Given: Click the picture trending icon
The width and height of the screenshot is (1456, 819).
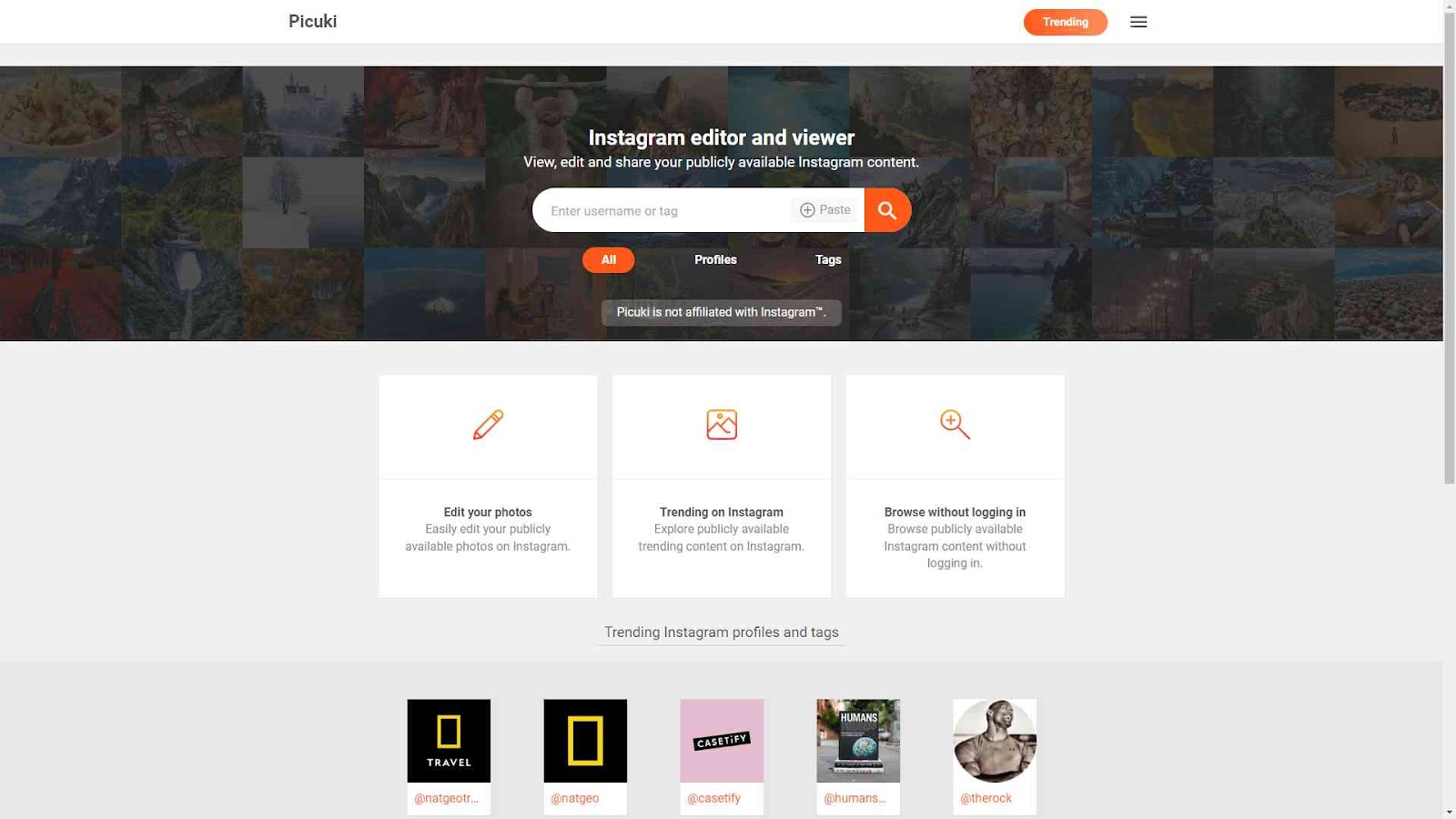Looking at the screenshot, I should point(722,425).
